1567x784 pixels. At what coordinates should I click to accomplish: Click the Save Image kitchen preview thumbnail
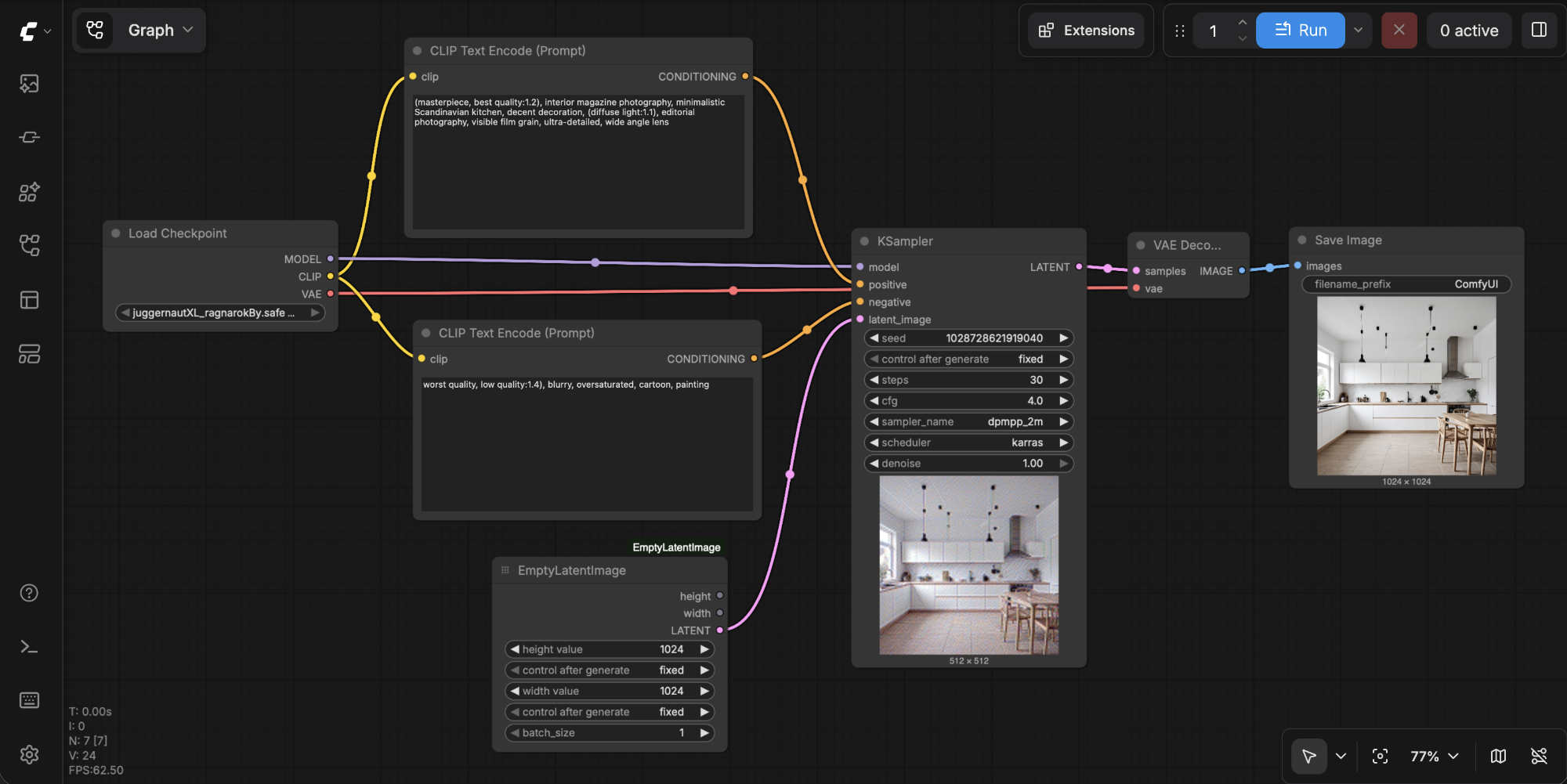tap(1406, 385)
